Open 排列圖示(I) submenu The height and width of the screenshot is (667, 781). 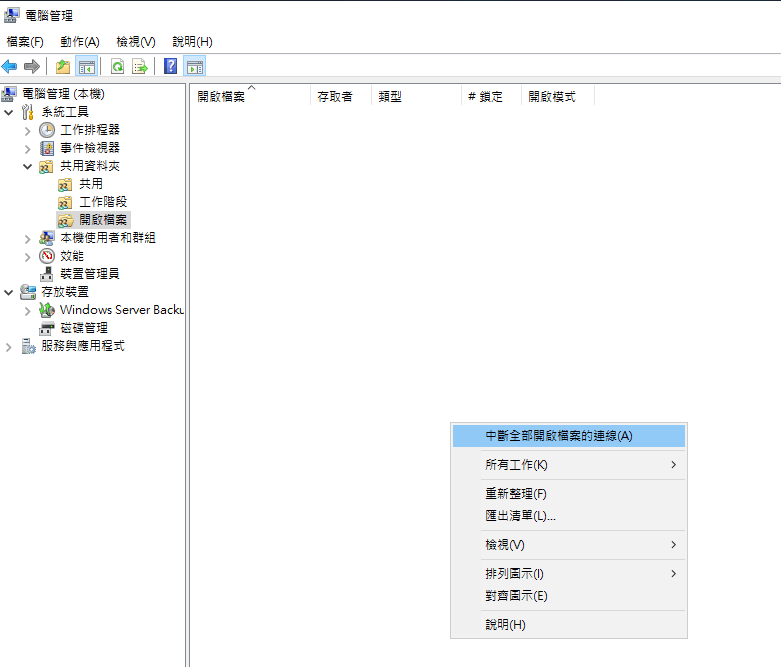[569, 574]
